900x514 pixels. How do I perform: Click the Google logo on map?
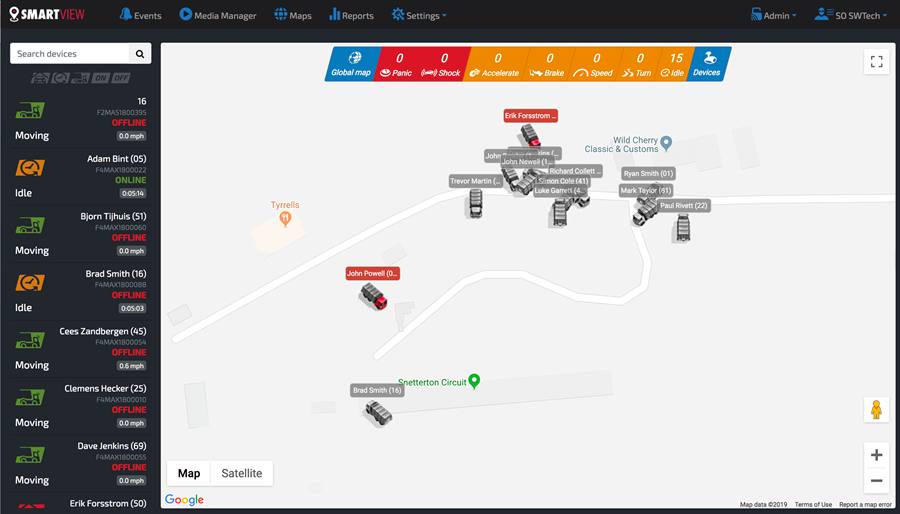[184, 500]
